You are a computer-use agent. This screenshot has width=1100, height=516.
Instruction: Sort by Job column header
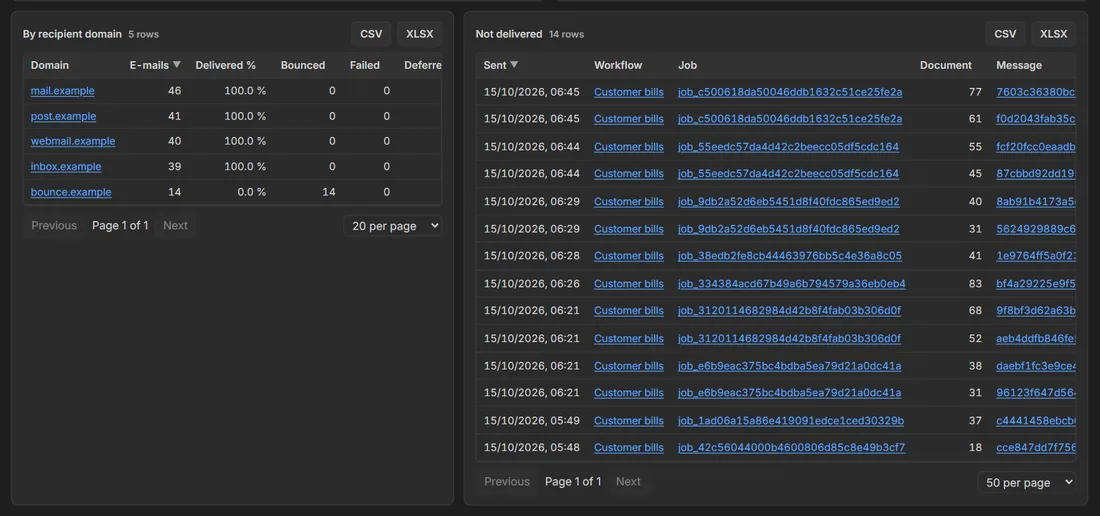point(687,65)
